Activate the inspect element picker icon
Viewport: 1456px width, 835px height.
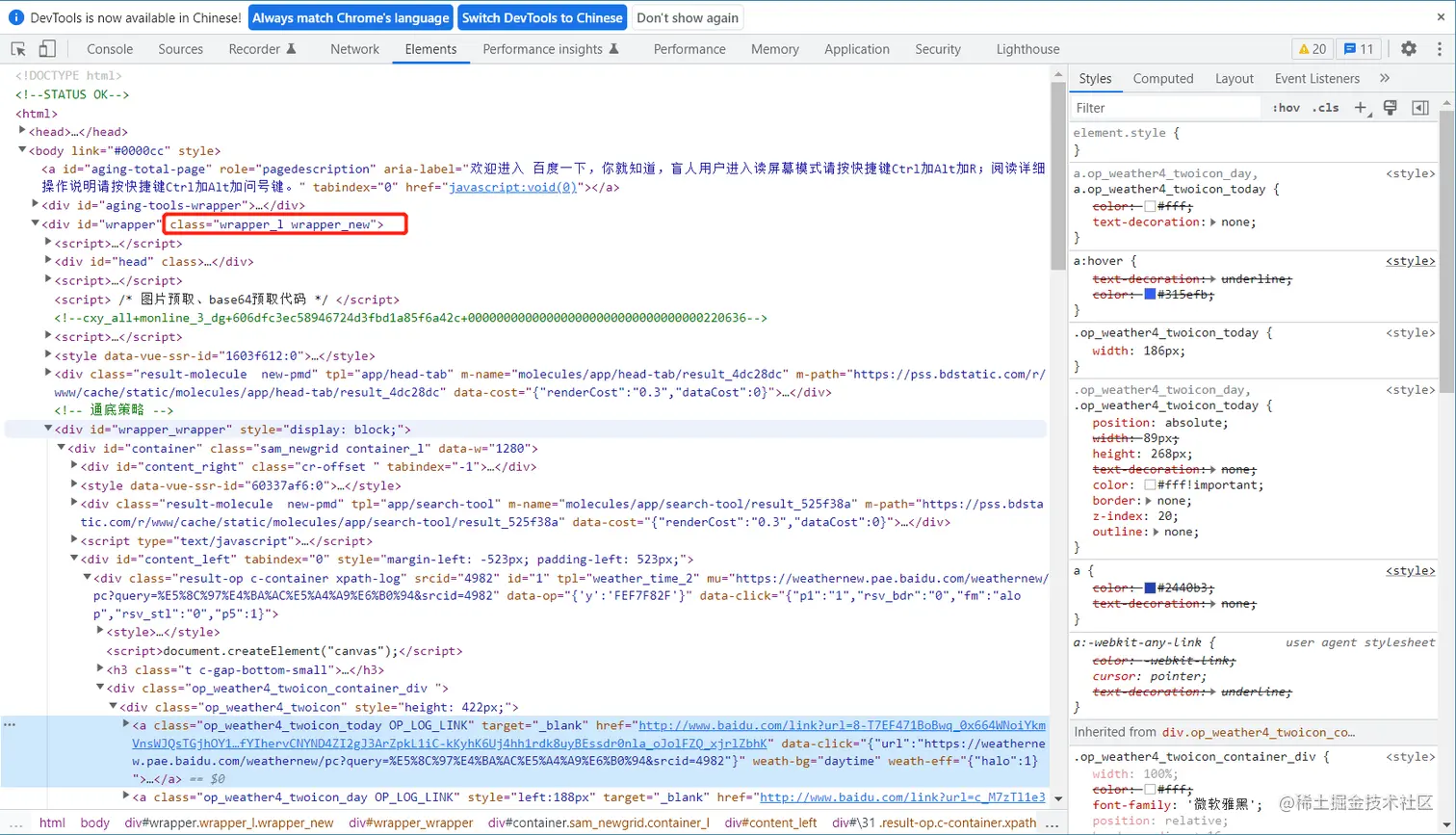[x=18, y=49]
